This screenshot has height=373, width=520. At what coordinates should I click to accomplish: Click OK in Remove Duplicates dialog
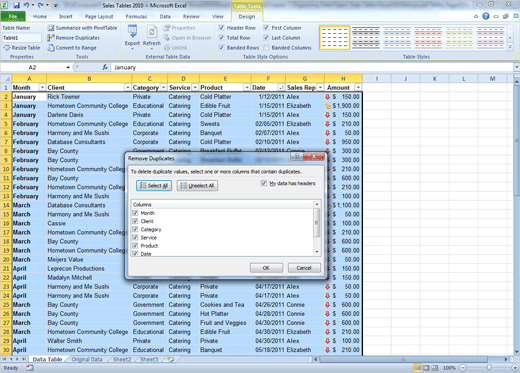pyautogui.click(x=266, y=268)
